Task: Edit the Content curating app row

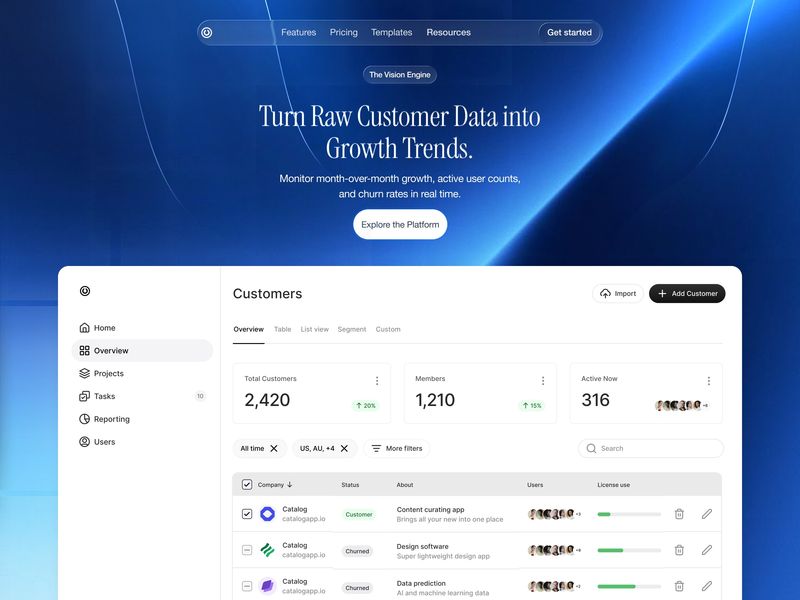Action: point(707,514)
